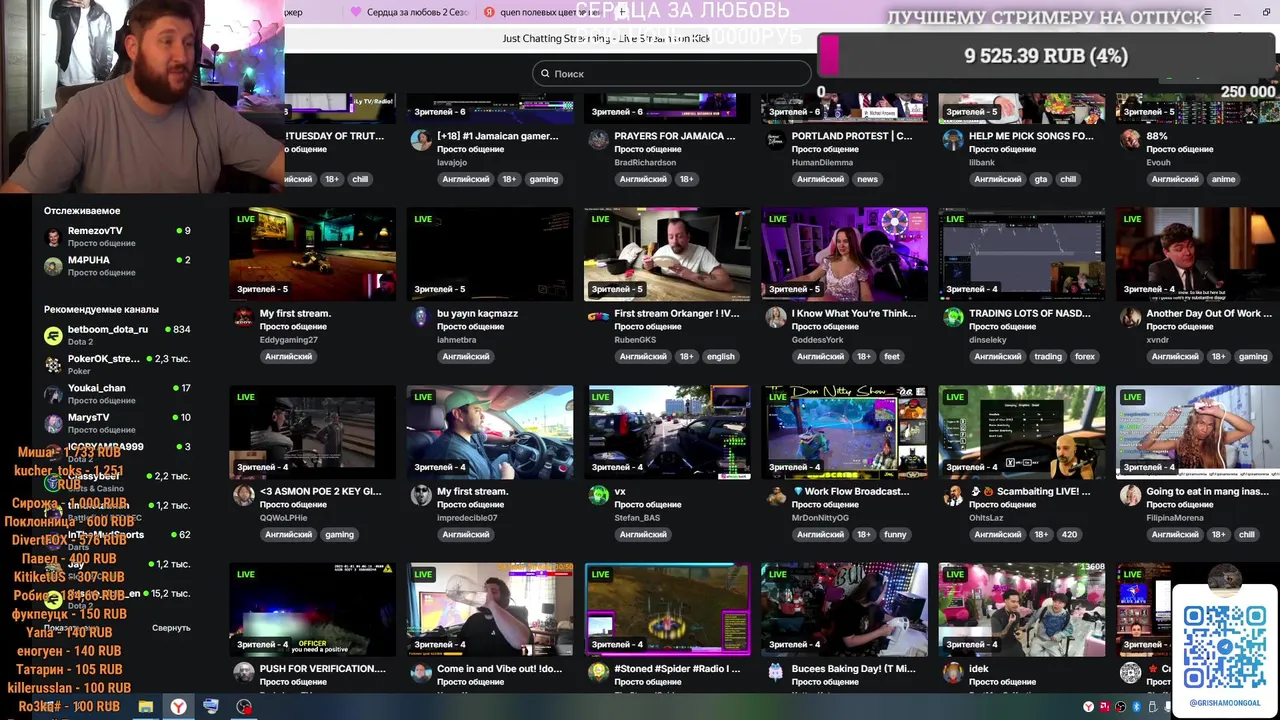Click 'gaming' tag on xvndr card

point(1252,356)
